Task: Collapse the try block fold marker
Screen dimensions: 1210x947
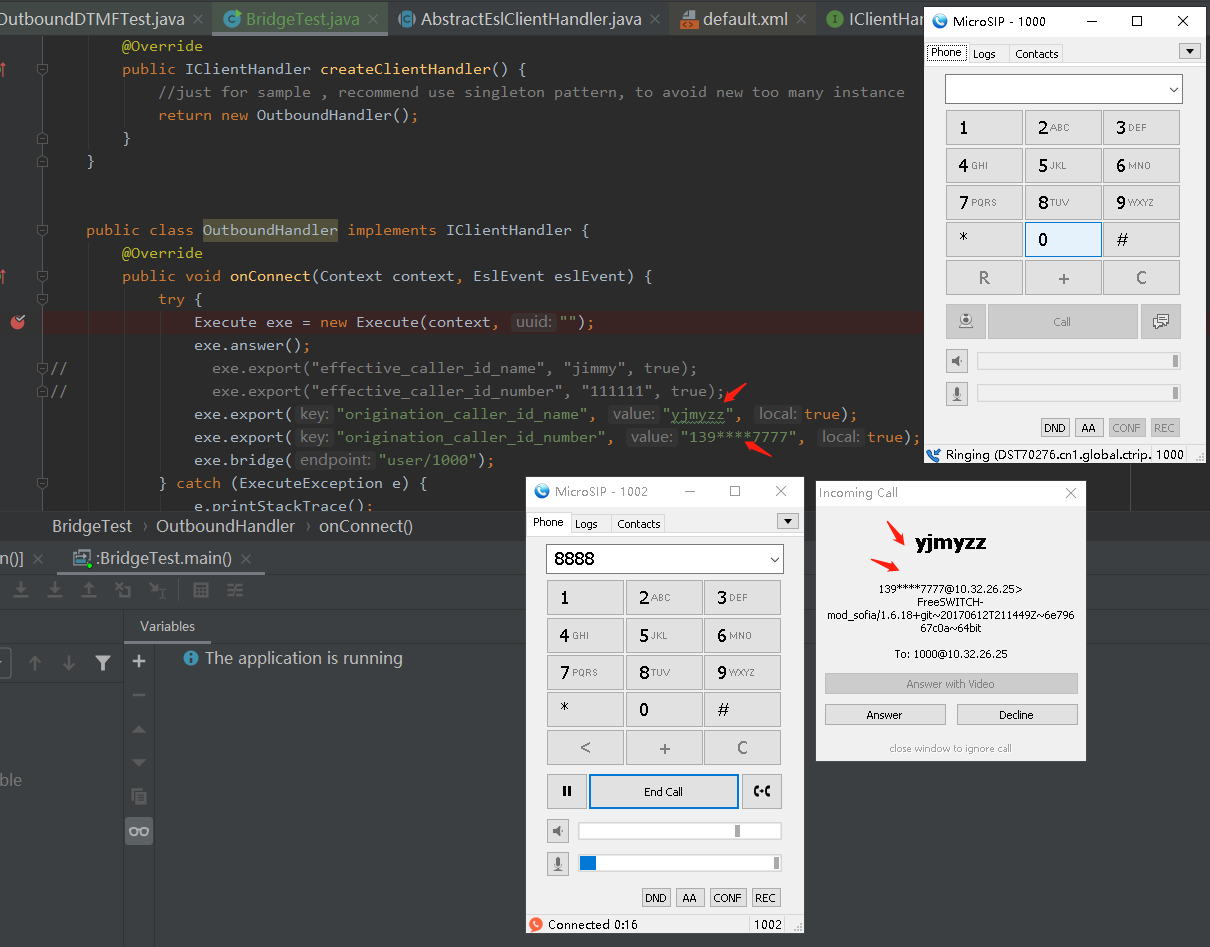Action: pos(42,299)
